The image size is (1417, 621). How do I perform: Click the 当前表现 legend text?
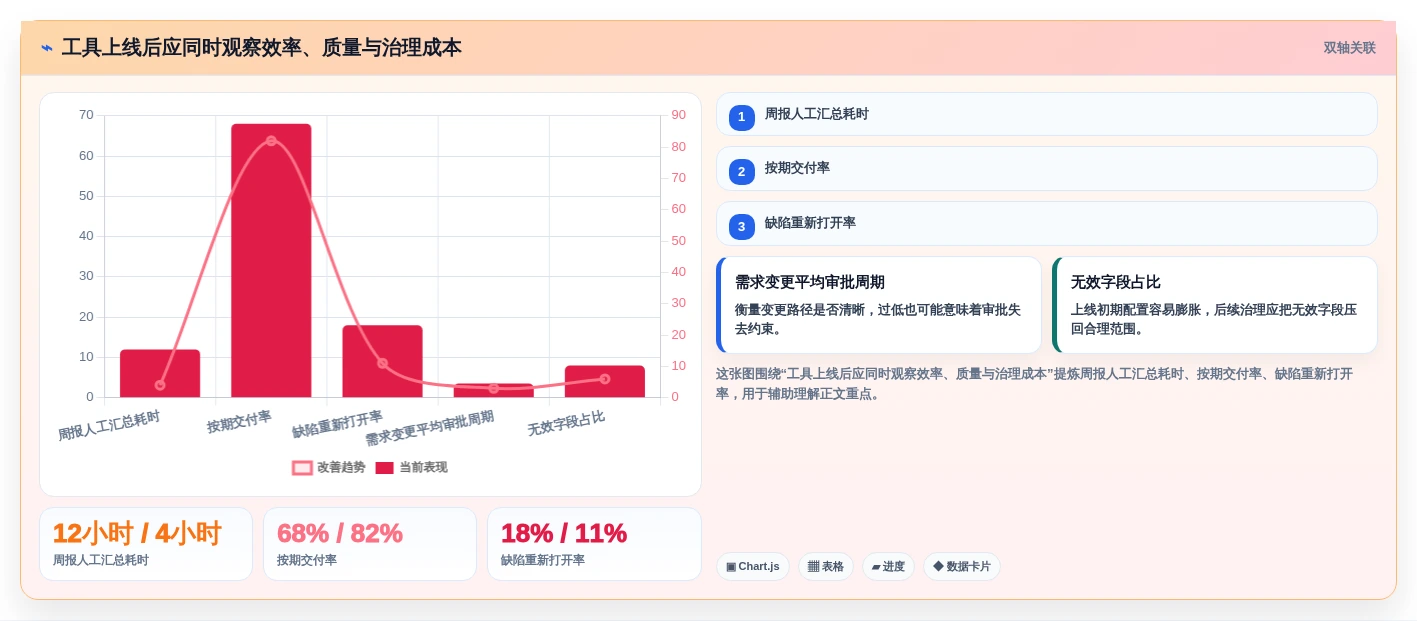click(423, 467)
